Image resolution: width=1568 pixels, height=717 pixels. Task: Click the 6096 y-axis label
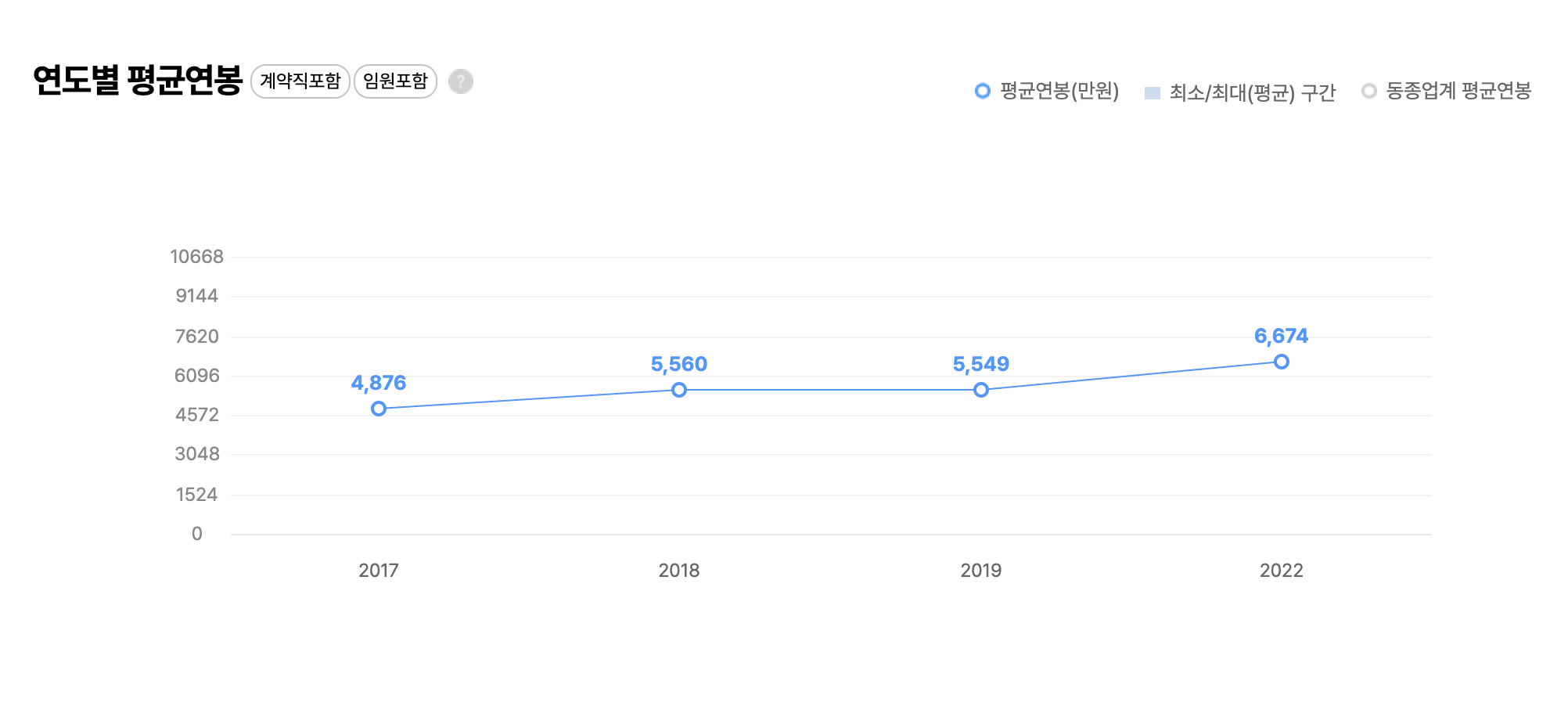point(197,376)
